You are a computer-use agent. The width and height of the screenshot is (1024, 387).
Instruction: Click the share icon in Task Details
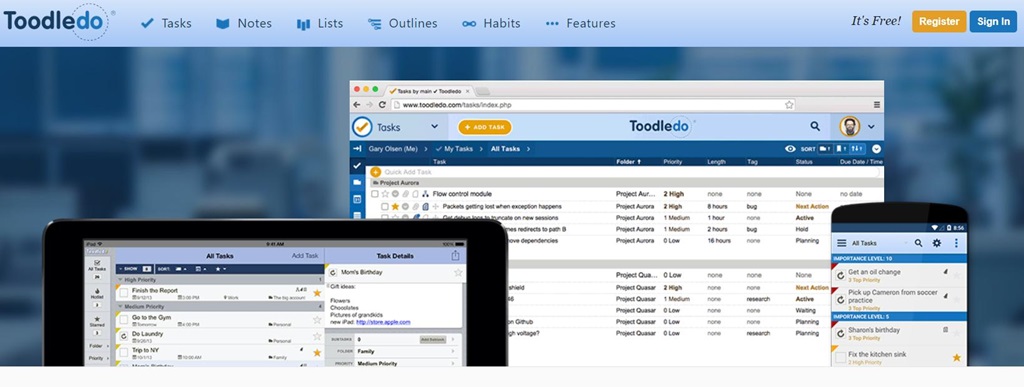[456, 256]
